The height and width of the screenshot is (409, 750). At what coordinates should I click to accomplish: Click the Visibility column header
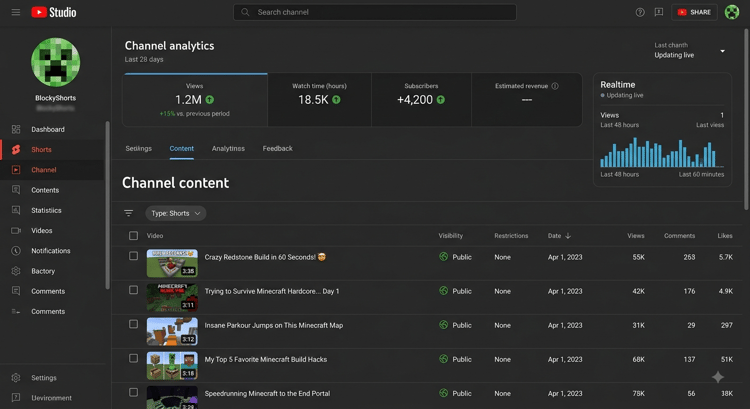click(x=451, y=235)
